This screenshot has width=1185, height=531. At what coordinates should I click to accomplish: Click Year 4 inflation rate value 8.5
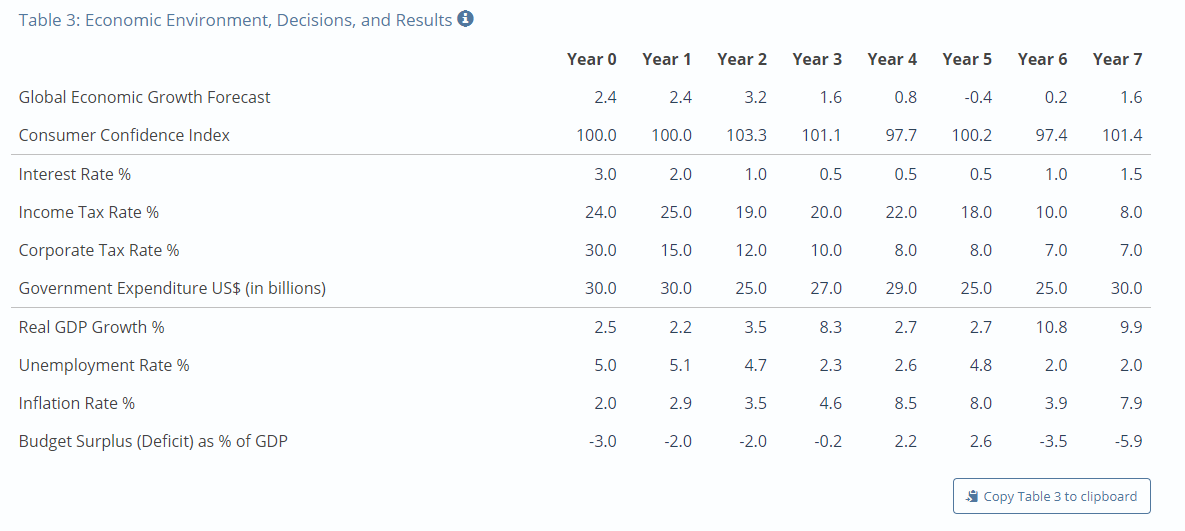click(906, 404)
